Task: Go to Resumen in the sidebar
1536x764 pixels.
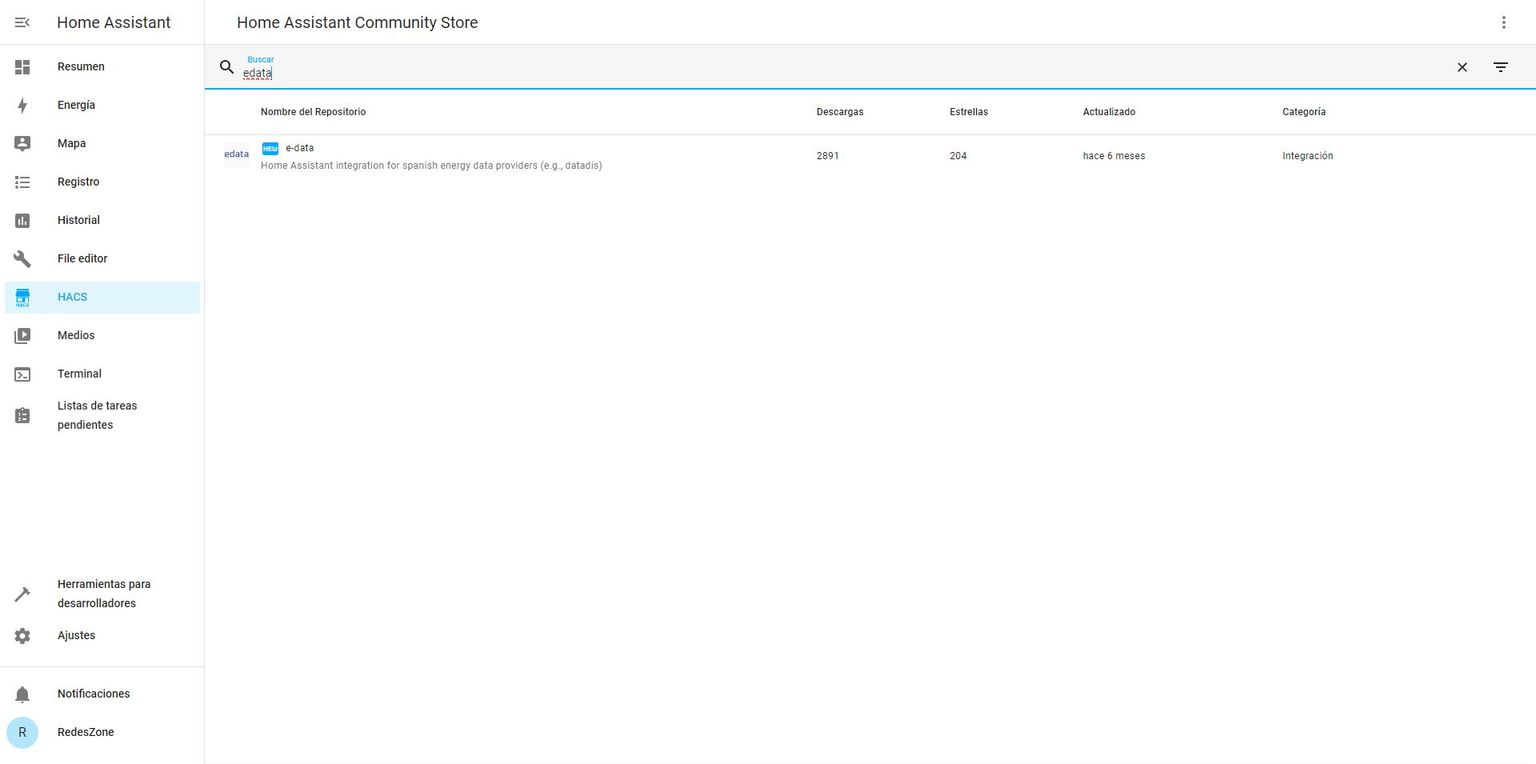Action: pos(102,67)
